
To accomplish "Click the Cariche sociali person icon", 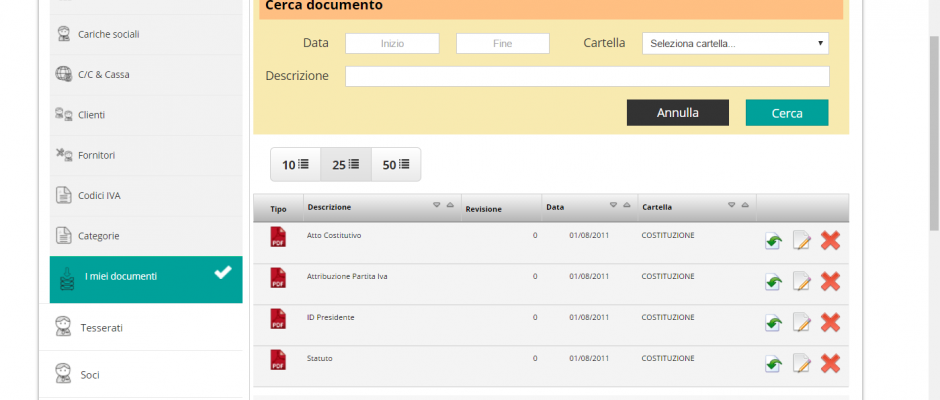I will pyautogui.click(x=64, y=34).
